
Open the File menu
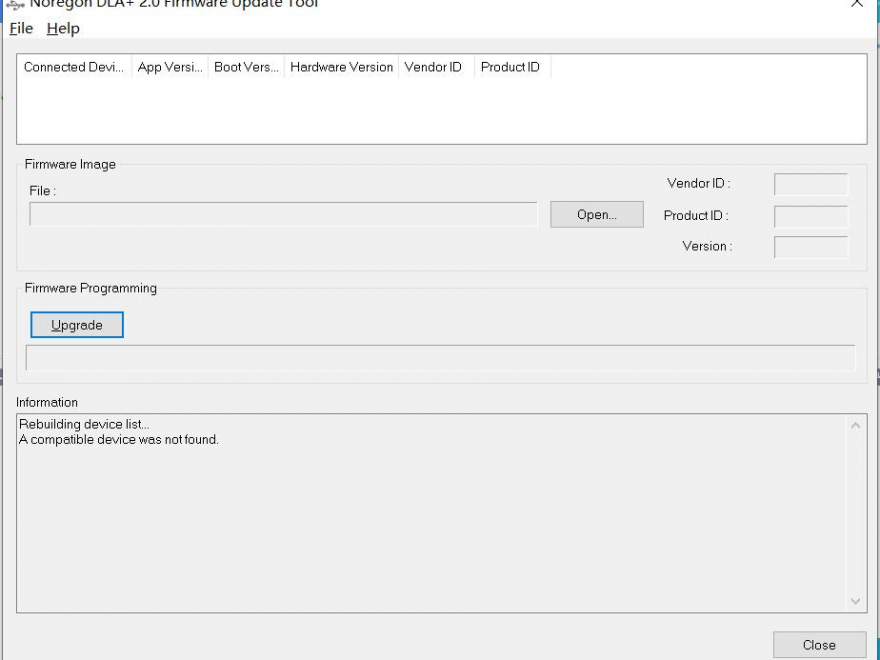(21, 28)
